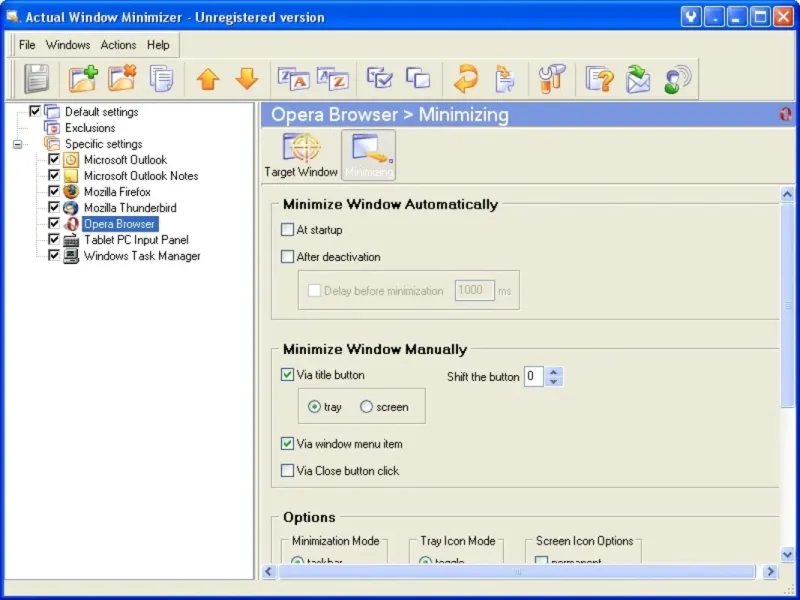800x600 pixels.
Task: Click the Save floppy disk toolbar icon
Action: coord(37,79)
